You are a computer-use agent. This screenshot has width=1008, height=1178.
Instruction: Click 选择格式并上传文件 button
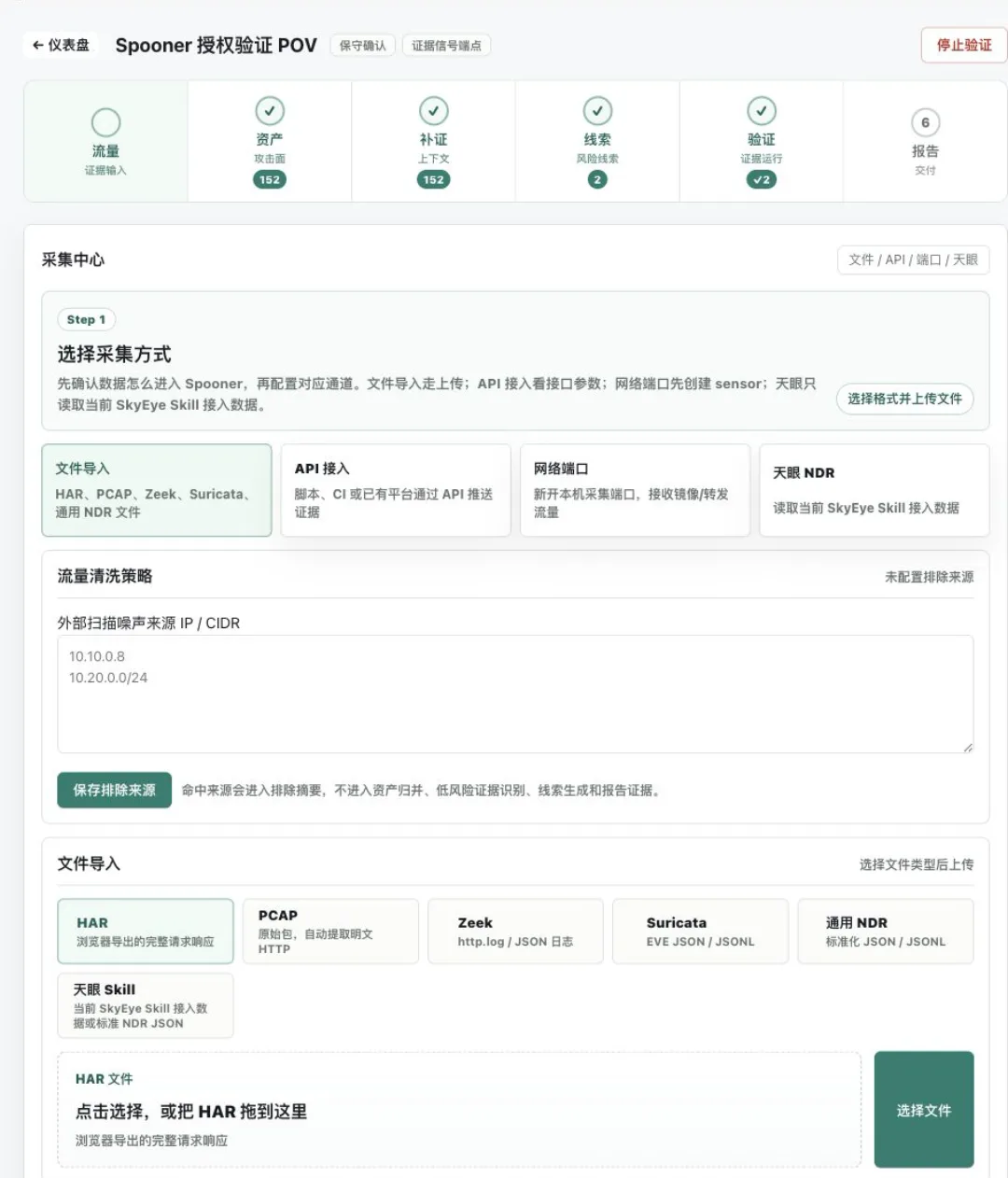coord(904,399)
